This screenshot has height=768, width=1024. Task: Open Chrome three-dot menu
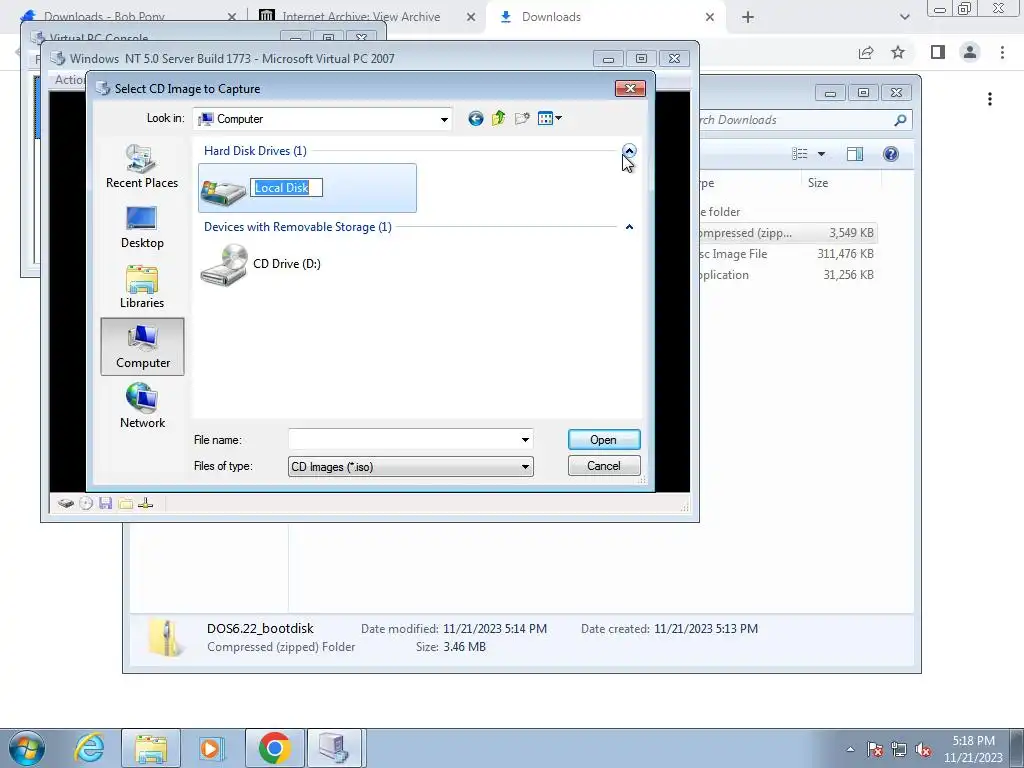[1002, 52]
